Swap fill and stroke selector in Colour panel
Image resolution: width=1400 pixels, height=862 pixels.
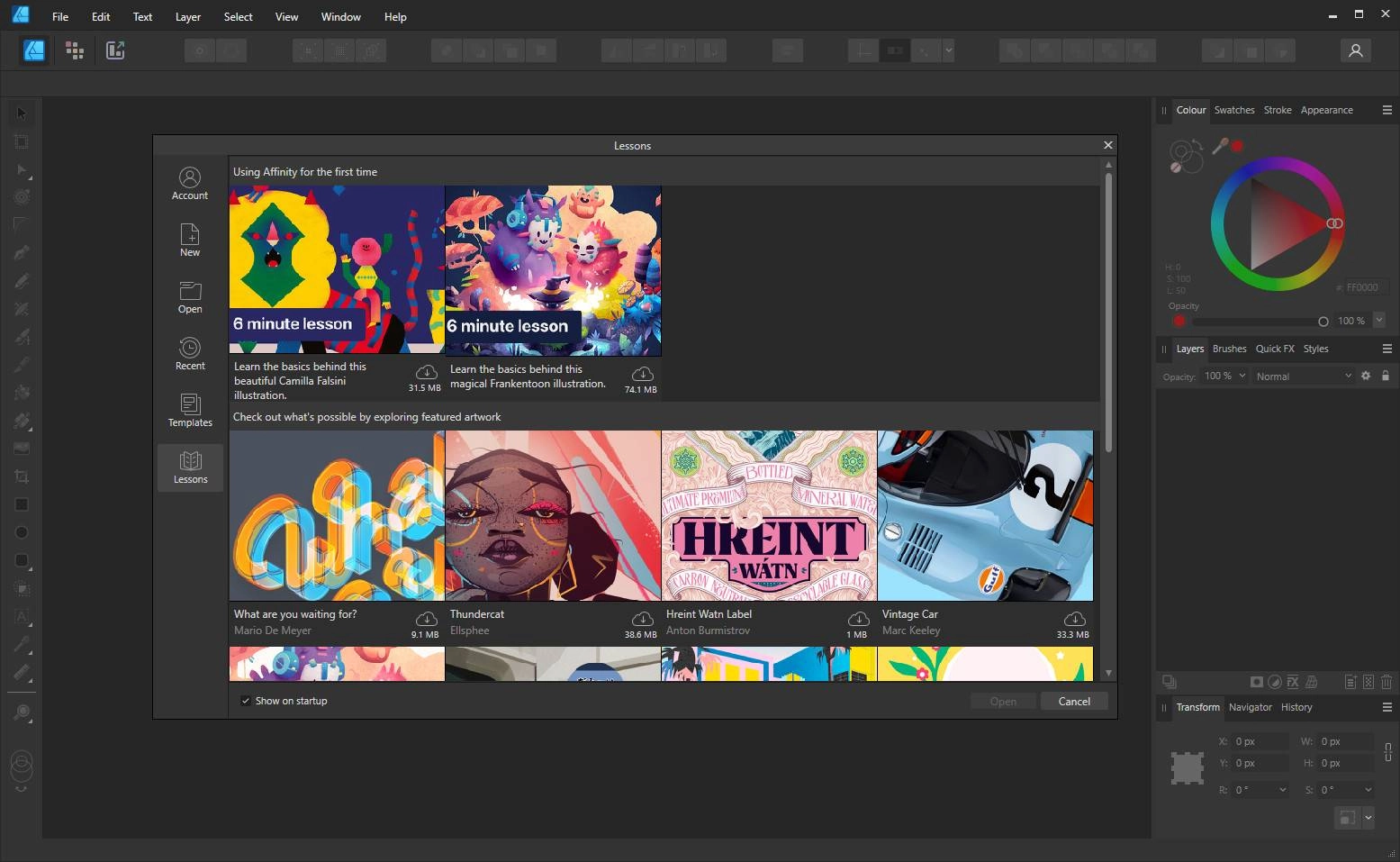[1198, 143]
